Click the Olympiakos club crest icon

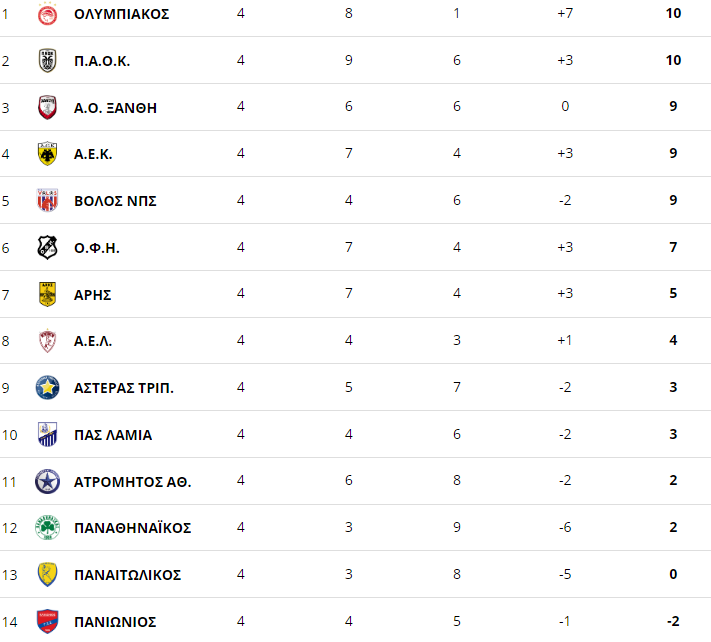(x=47, y=14)
